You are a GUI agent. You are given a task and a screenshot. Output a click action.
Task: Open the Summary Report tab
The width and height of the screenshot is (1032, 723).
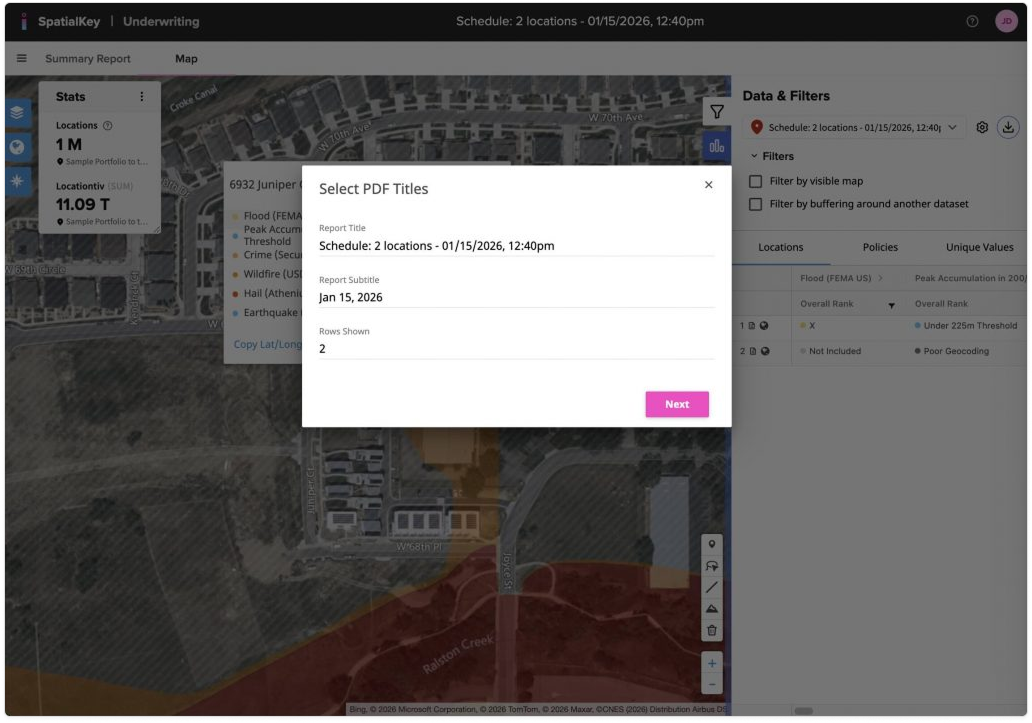click(x=88, y=59)
